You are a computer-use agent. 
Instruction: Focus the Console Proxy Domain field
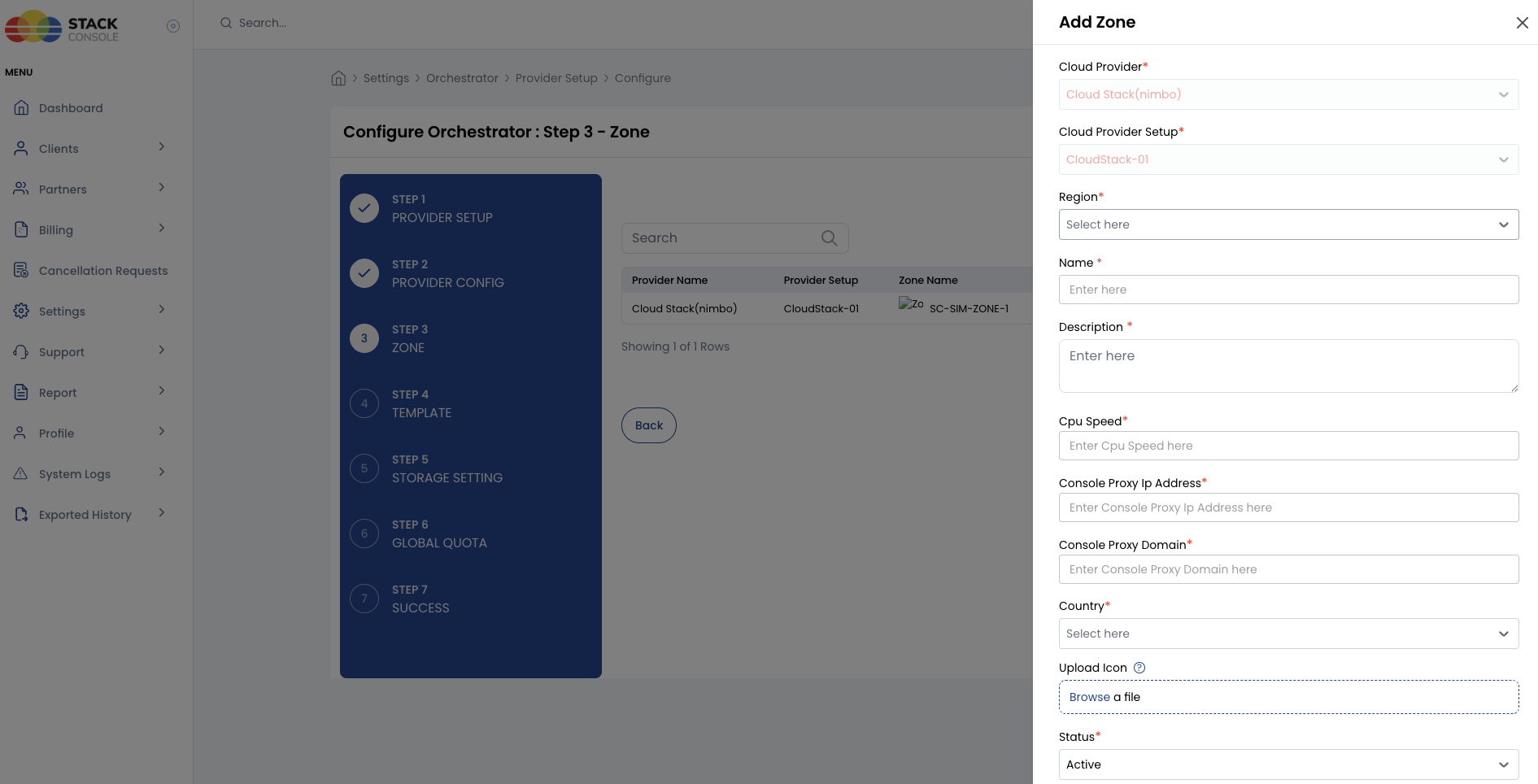click(1288, 569)
